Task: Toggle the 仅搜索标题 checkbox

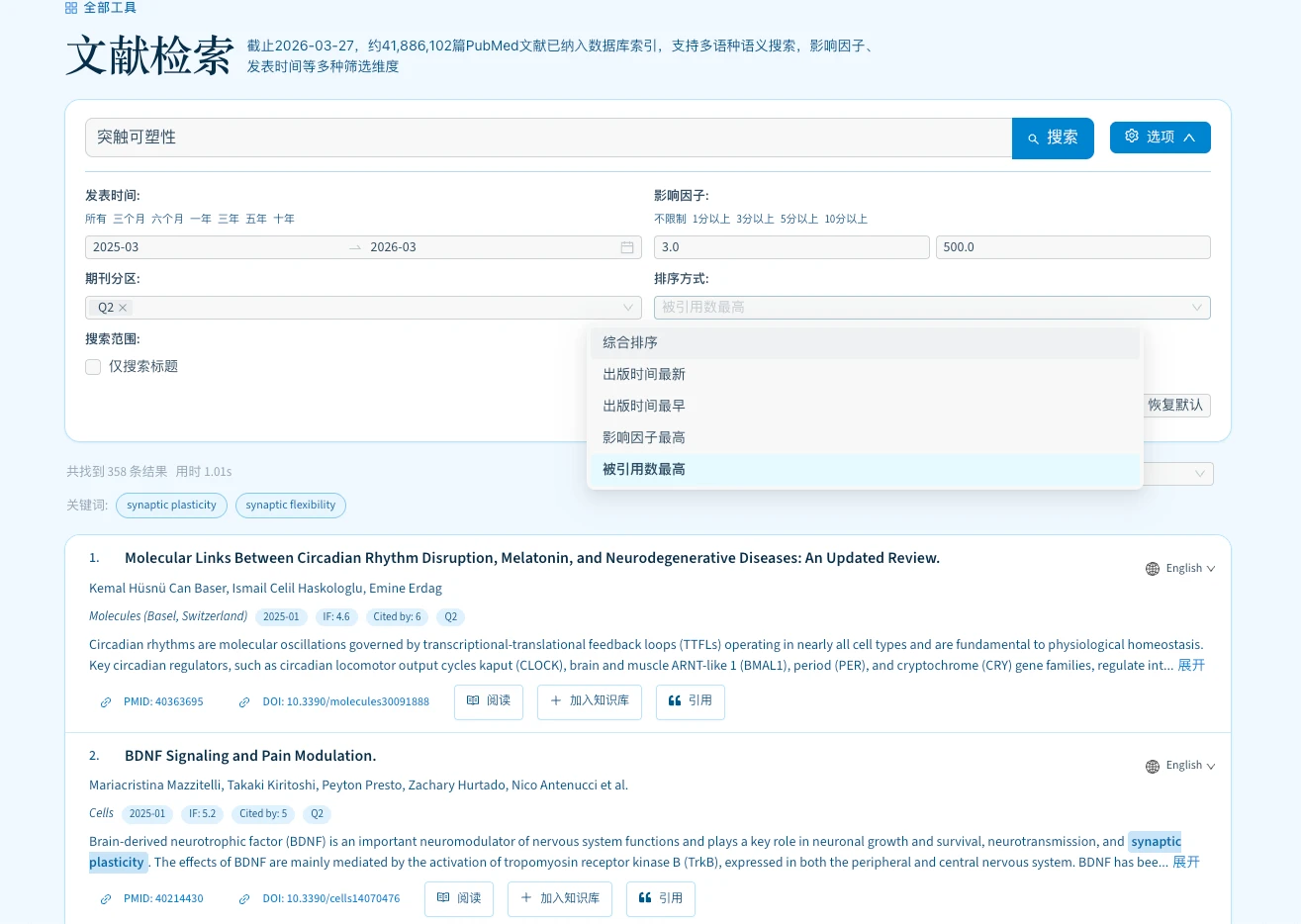Action: [93, 367]
